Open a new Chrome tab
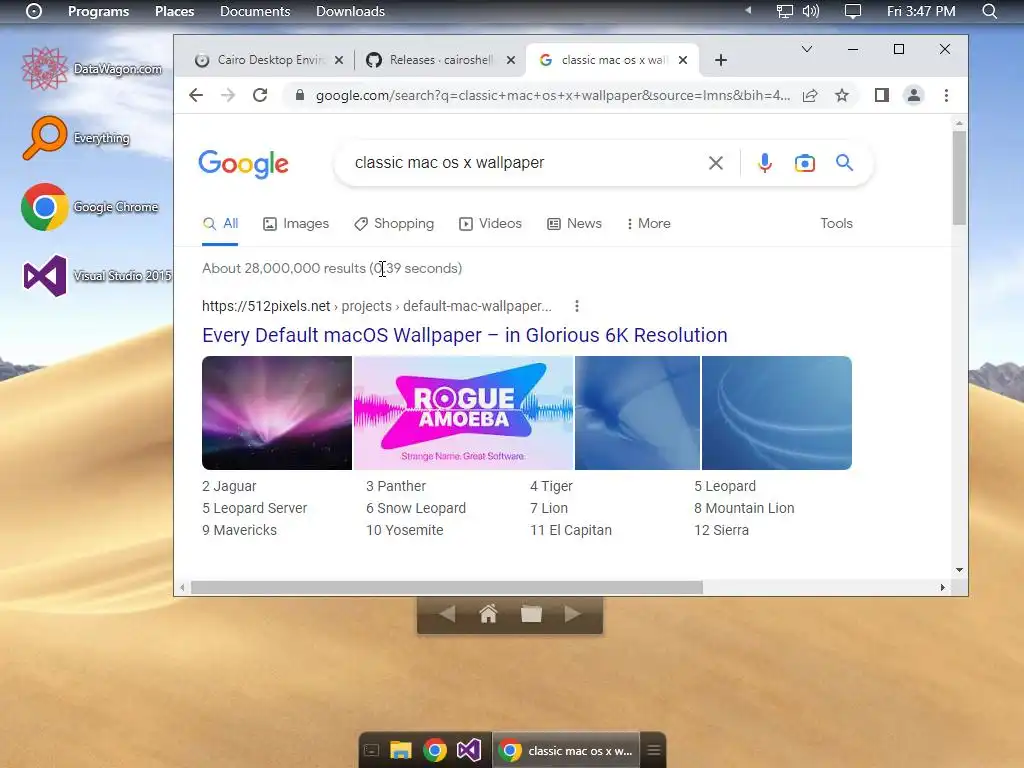 point(720,60)
